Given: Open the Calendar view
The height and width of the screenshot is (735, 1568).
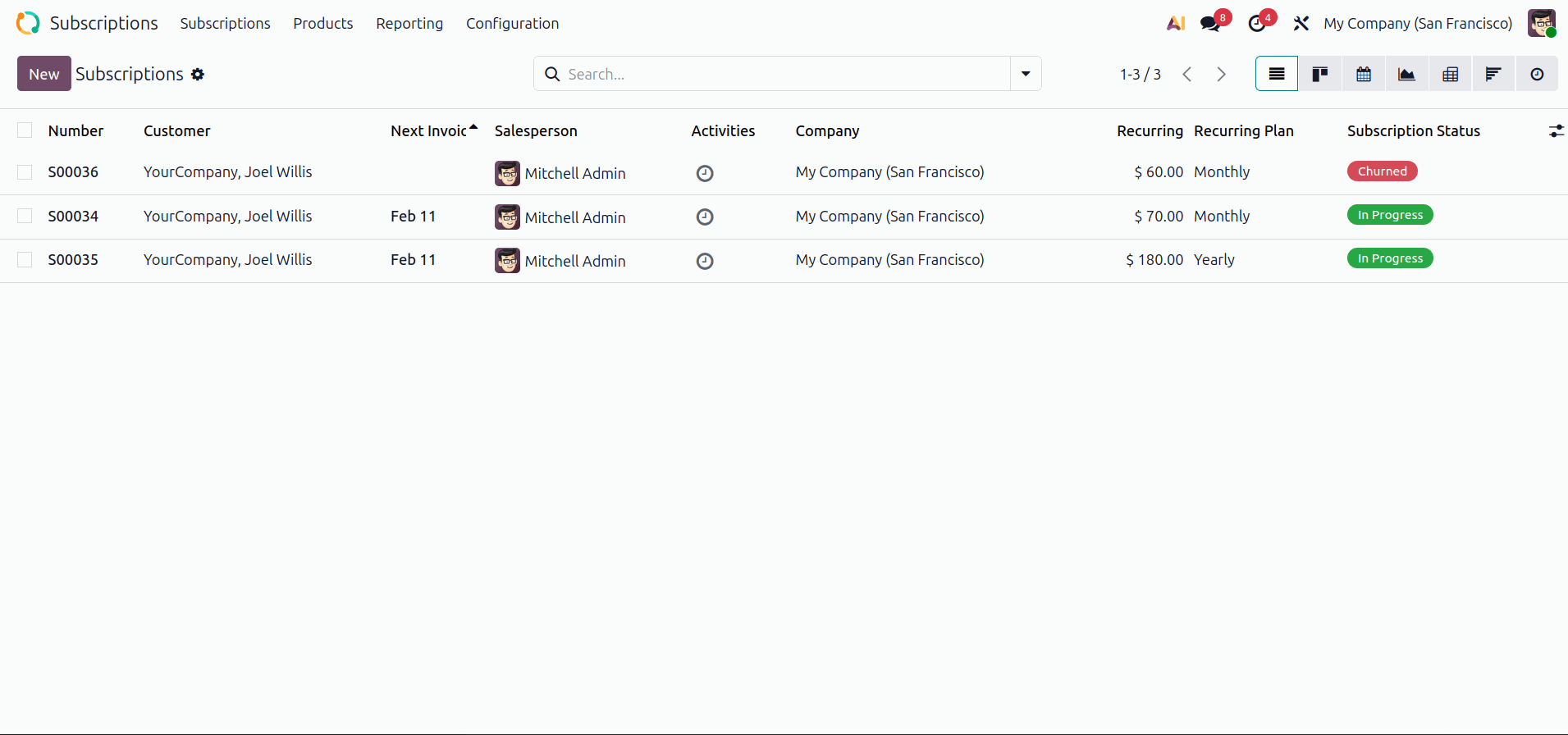Looking at the screenshot, I should coord(1363,74).
